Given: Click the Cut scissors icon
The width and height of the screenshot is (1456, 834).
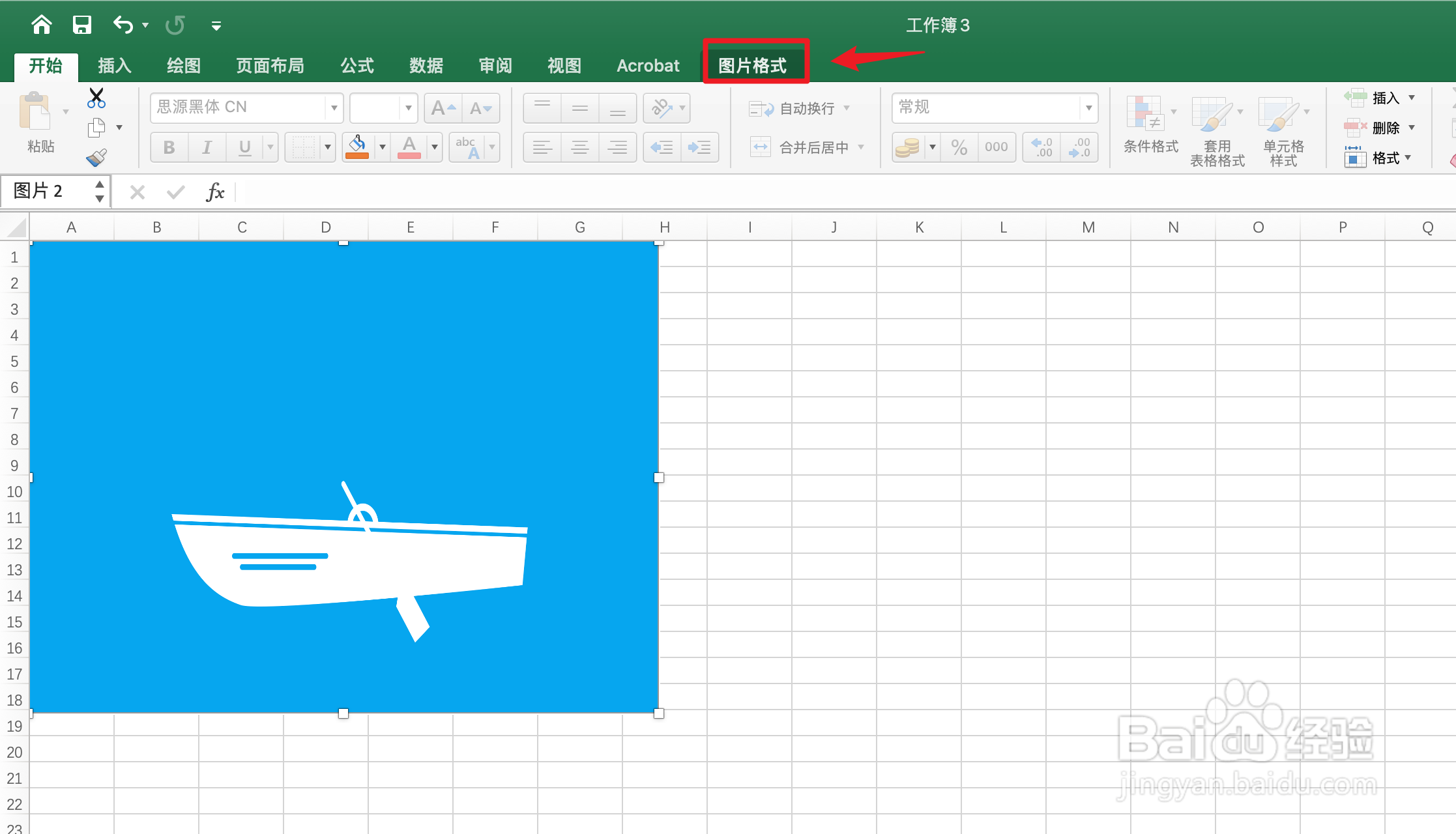Looking at the screenshot, I should (x=96, y=98).
